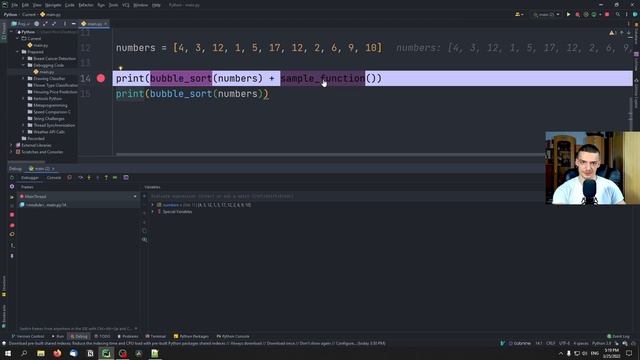Screen dimensions: 640x360
Task: Click the Mute Breakpoints icon in debug sidebar
Action: point(12,234)
